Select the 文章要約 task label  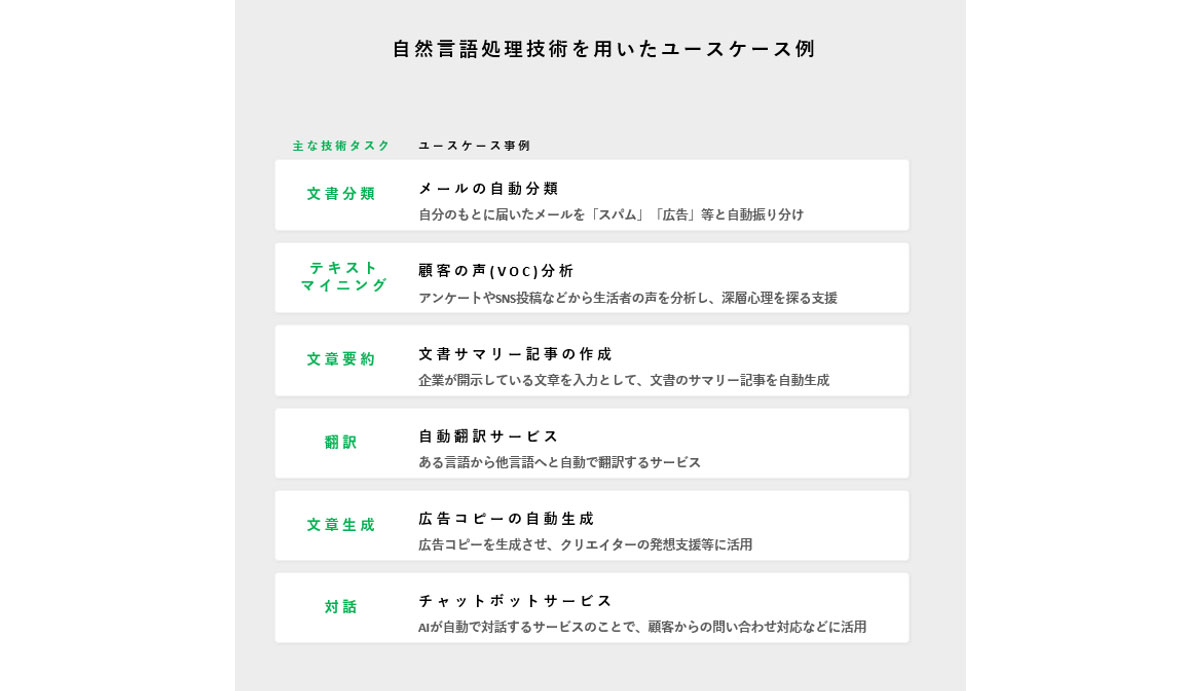[341, 358]
